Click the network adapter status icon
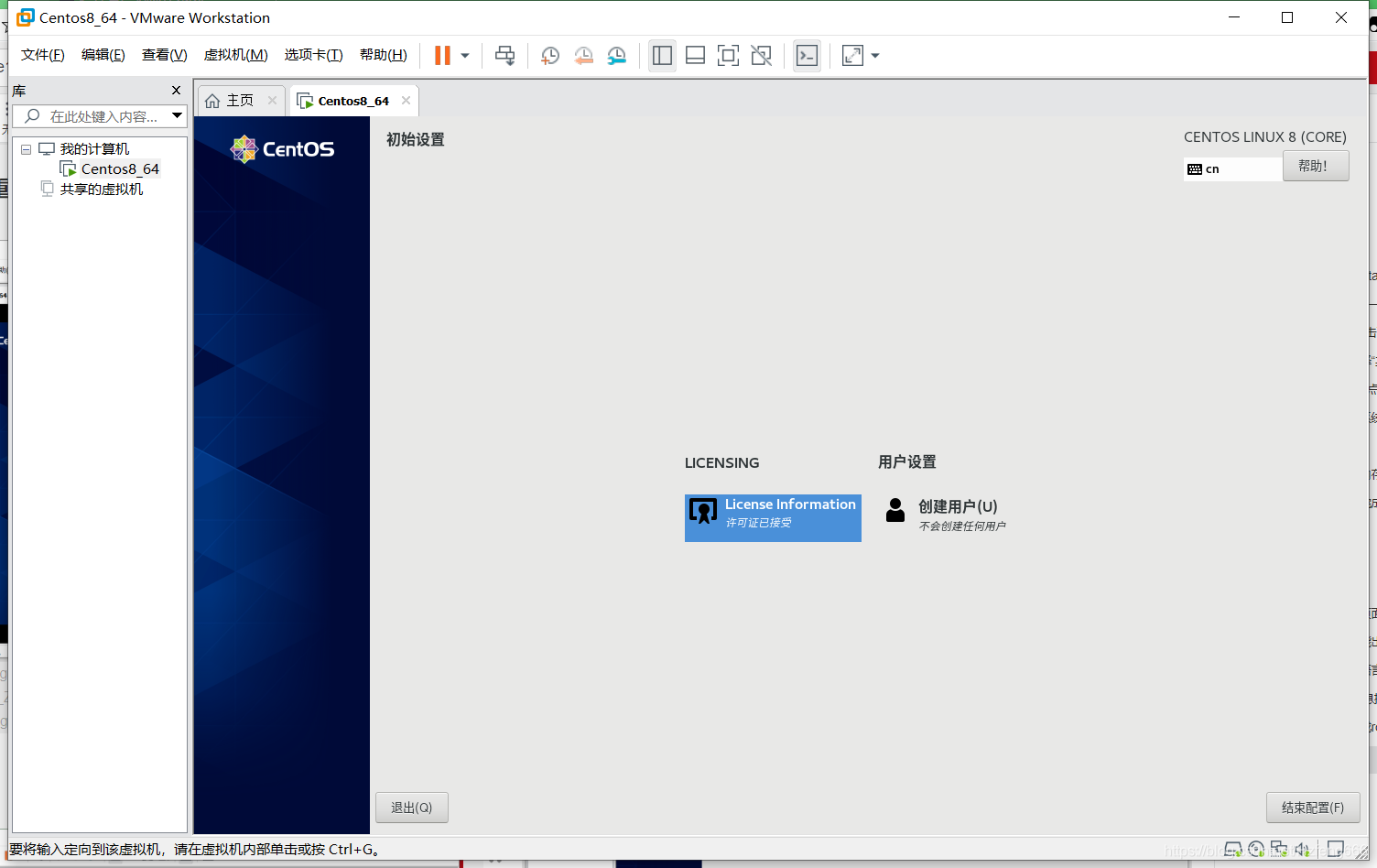The width and height of the screenshot is (1377, 868). tap(1279, 851)
